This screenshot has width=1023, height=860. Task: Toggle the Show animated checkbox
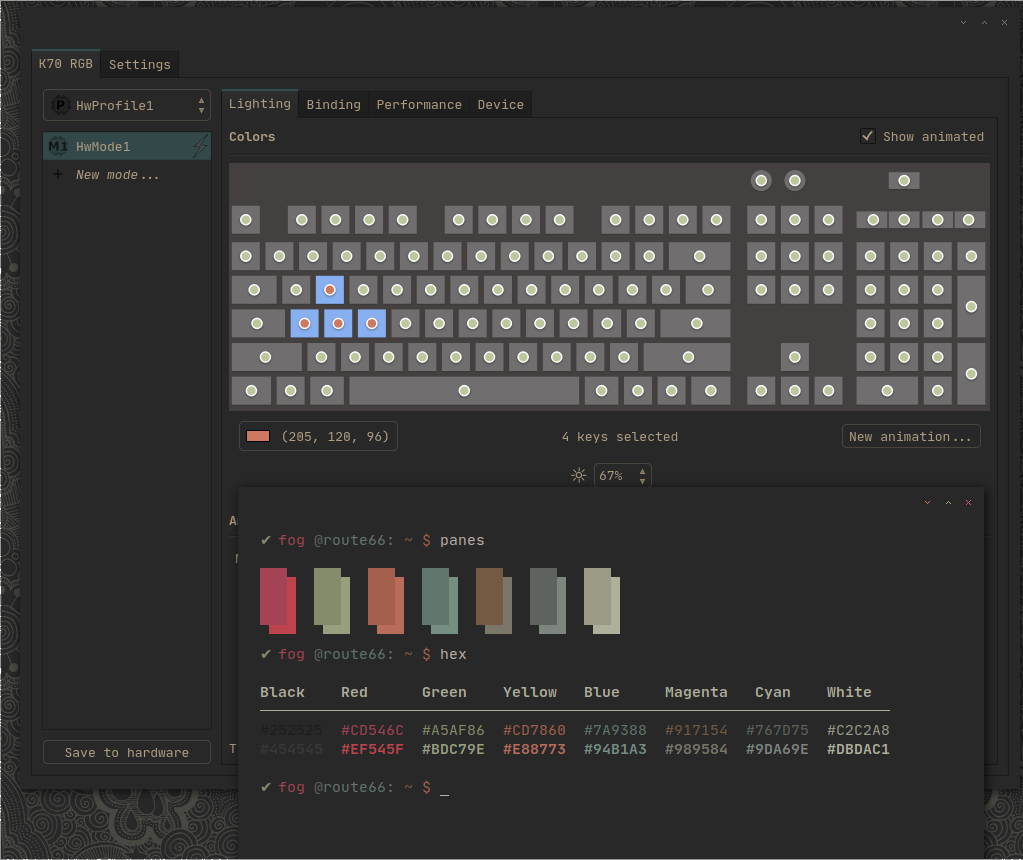tap(867, 136)
